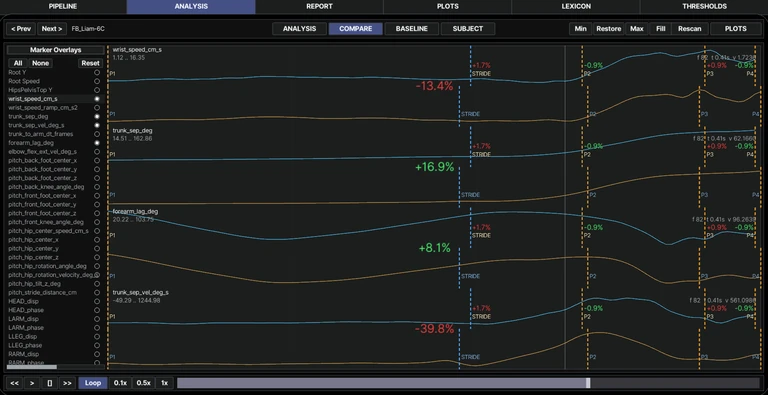Toggle the Loop playback button
Viewport: 768px width, 395px height.
(93, 383)
